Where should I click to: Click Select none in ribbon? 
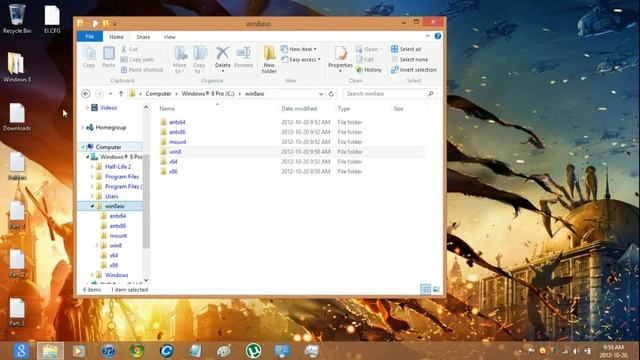(x=410, y=60)
